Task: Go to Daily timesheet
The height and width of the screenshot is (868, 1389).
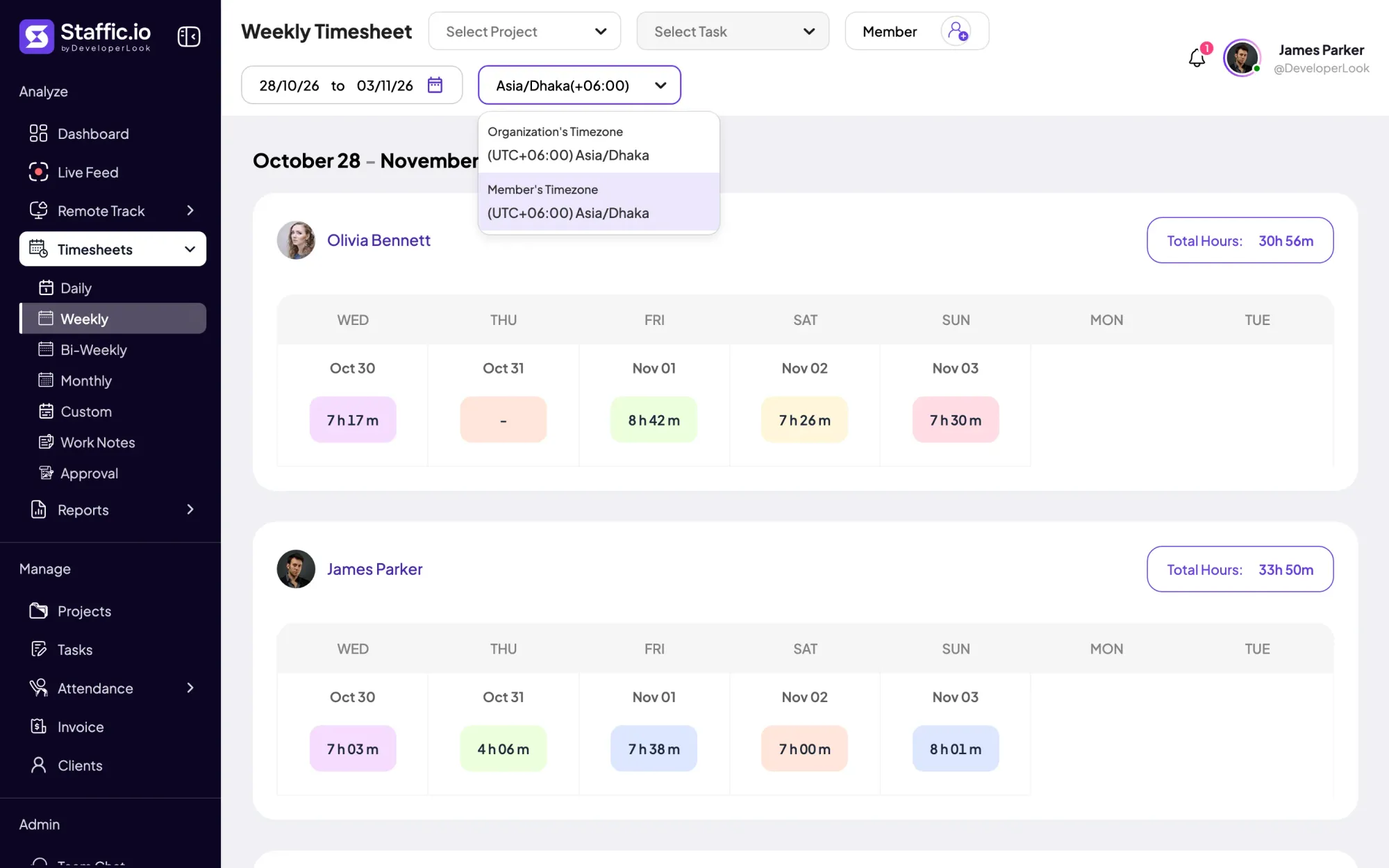Action: pos(76,287)
